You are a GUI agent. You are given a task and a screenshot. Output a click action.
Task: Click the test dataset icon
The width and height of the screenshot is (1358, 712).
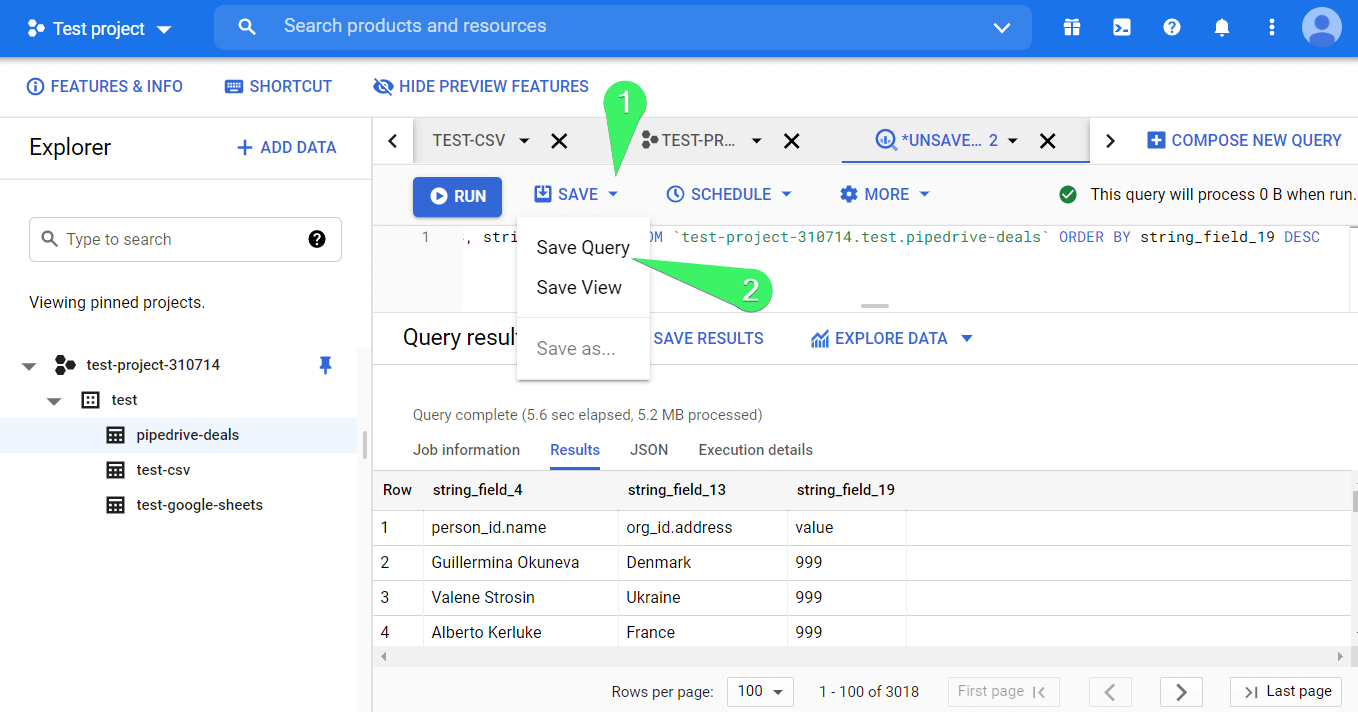click(90, 400)
